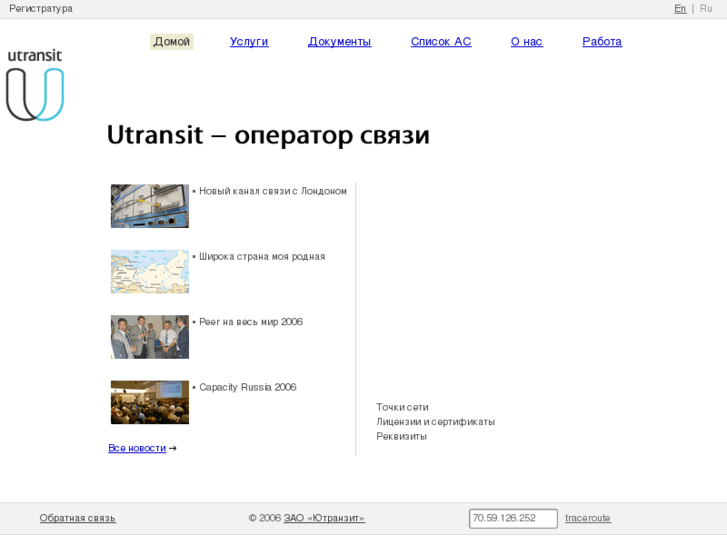Switch language to En

coord(680,9)
